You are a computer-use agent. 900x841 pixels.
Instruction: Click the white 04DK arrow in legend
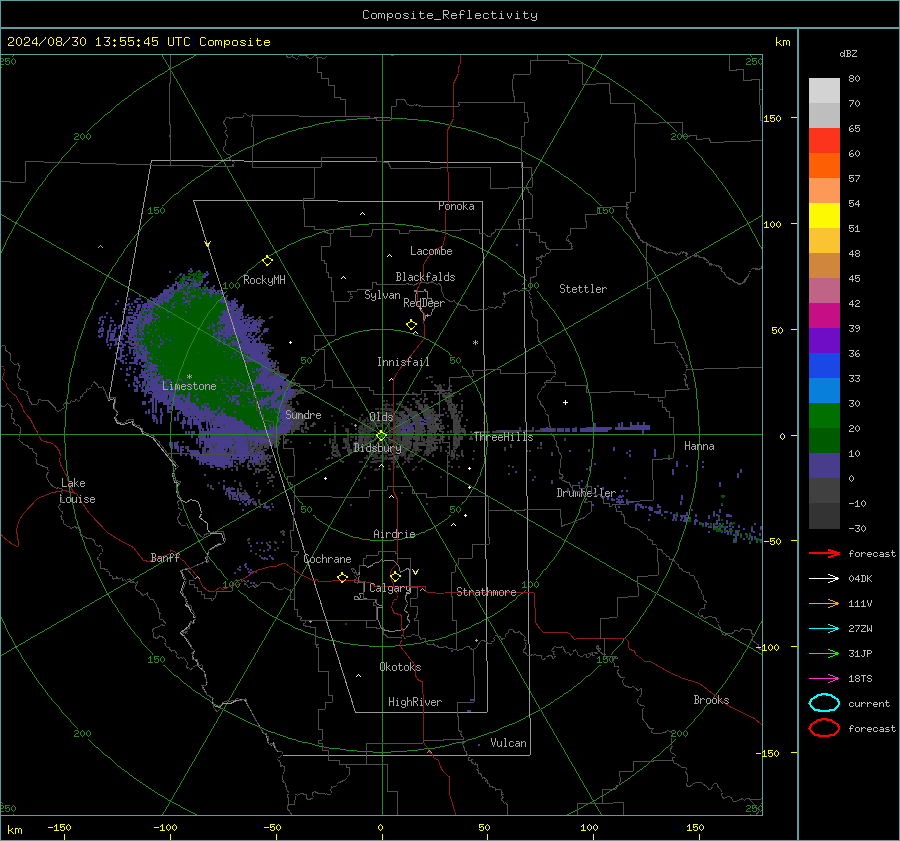pyautogui.click(x=824, y=579)
